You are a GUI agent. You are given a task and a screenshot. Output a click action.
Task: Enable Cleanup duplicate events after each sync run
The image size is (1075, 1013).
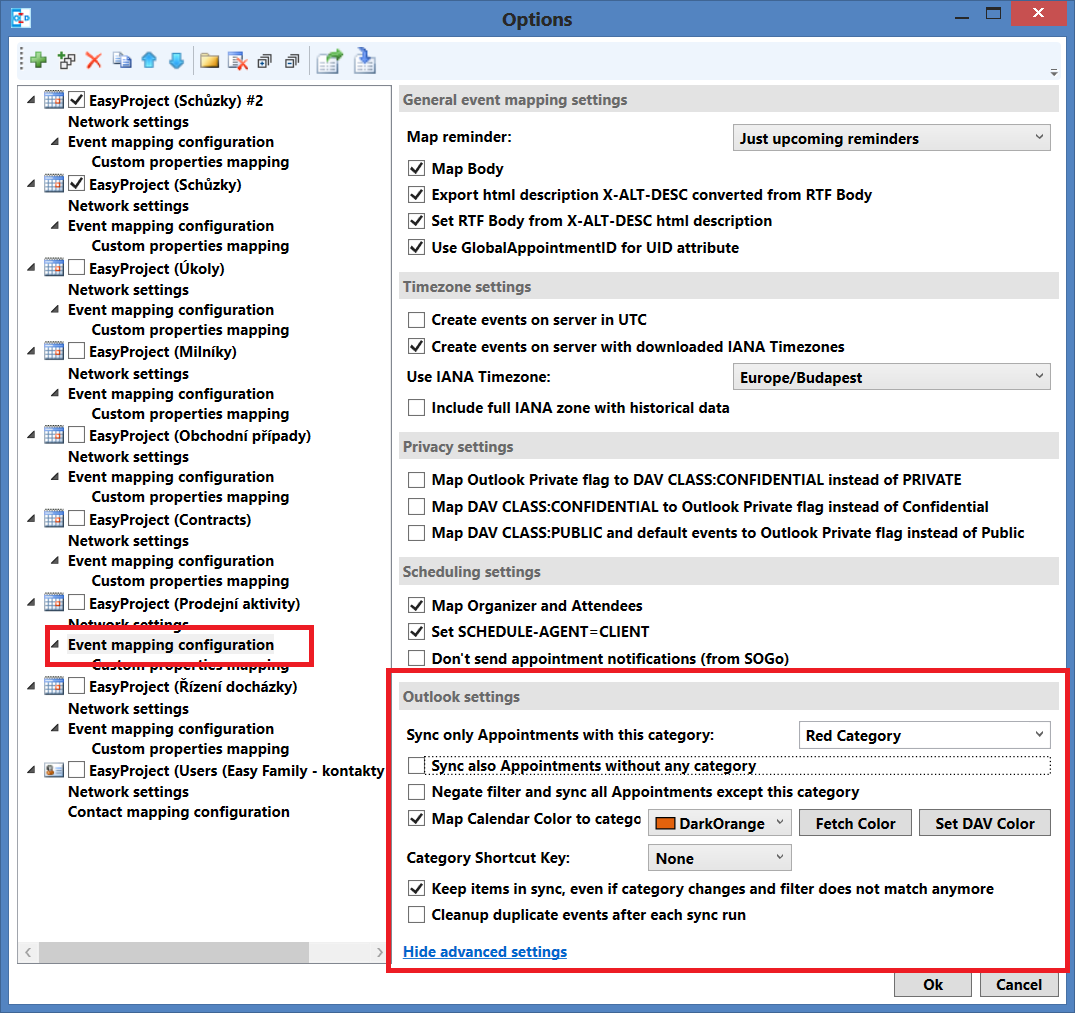tap(417, 914)
